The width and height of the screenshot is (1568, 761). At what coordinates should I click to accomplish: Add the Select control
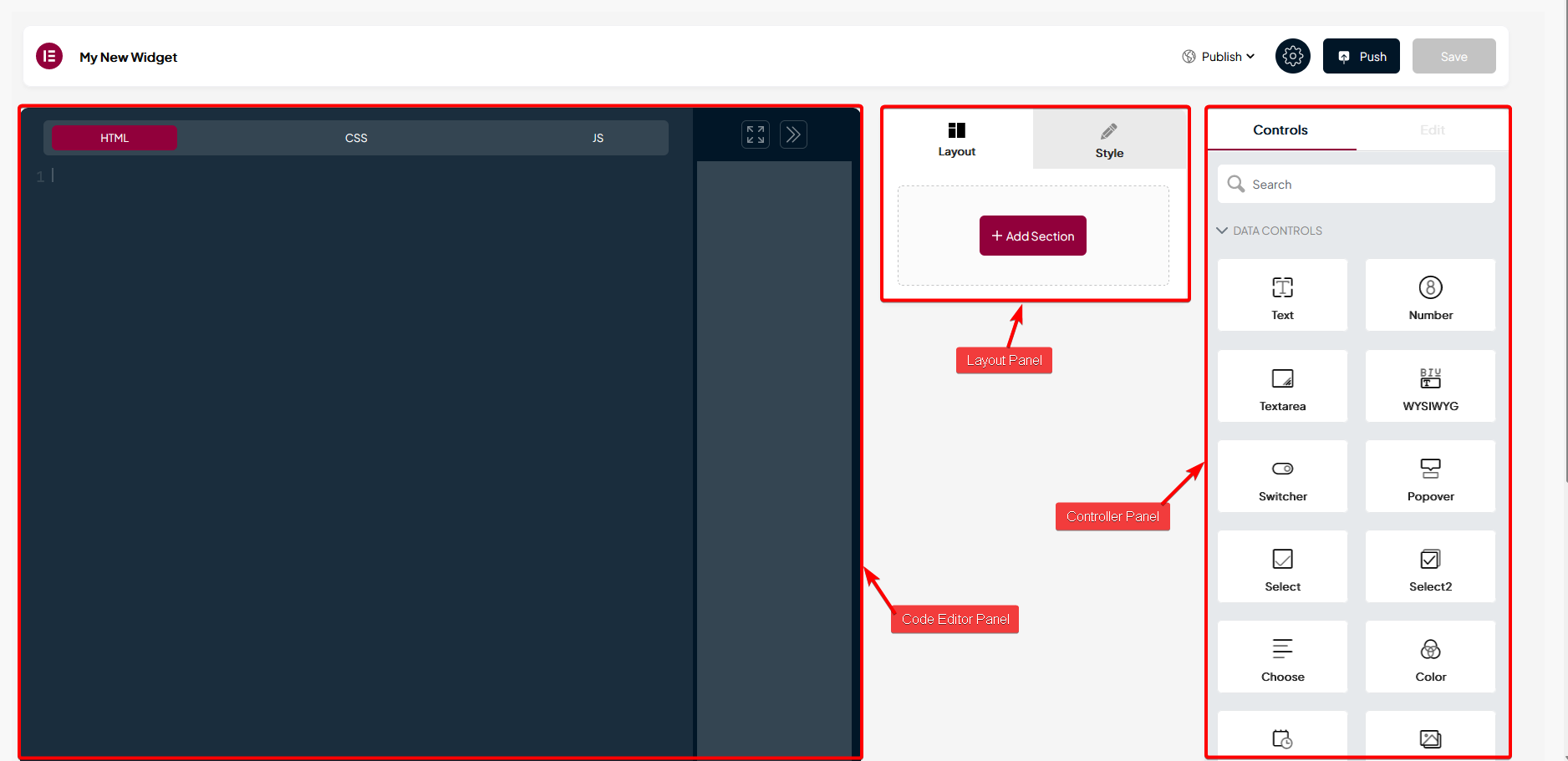click(x=1282, y=566)
